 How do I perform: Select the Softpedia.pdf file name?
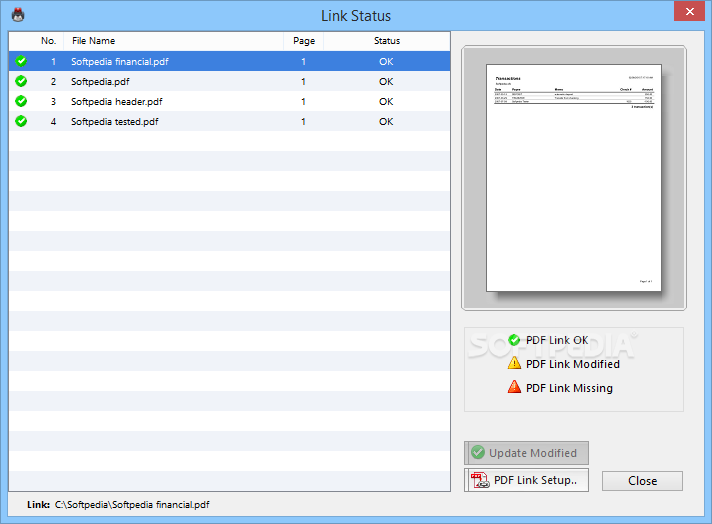pyautogui.click(x=100, y=82)
